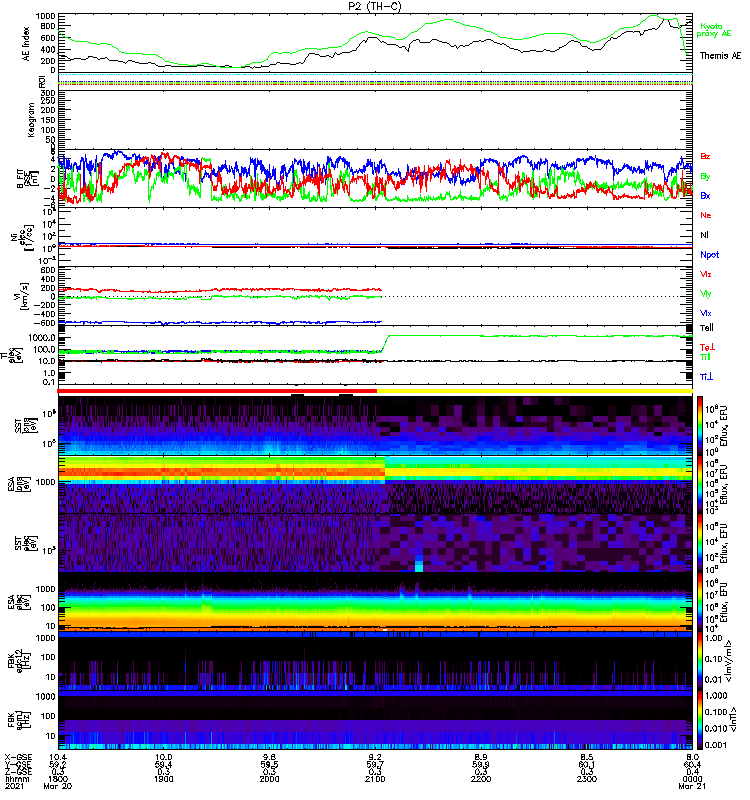Select the blue Vix legend label
Viewport: 750px width, 800px height.
coord(706,313)
